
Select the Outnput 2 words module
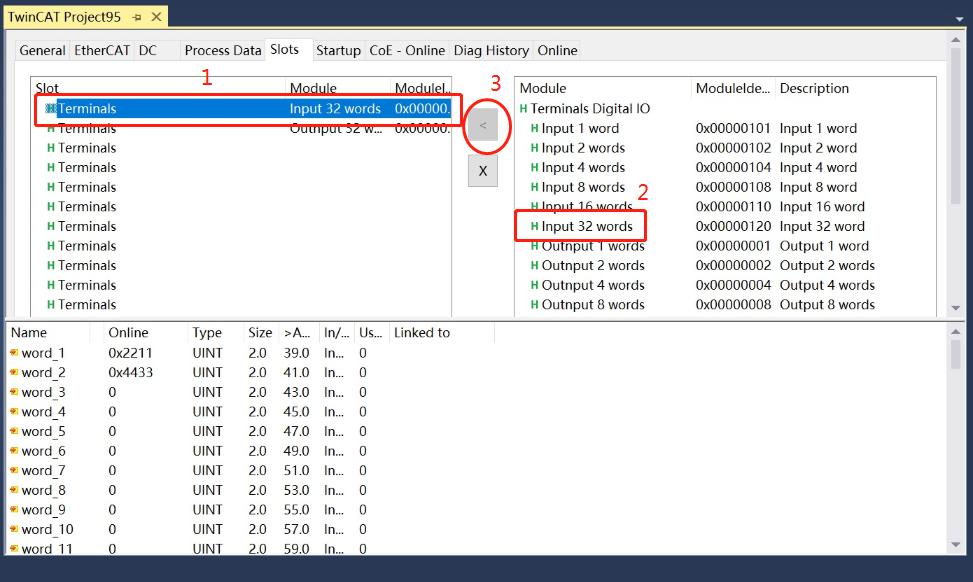pos(593,266)
